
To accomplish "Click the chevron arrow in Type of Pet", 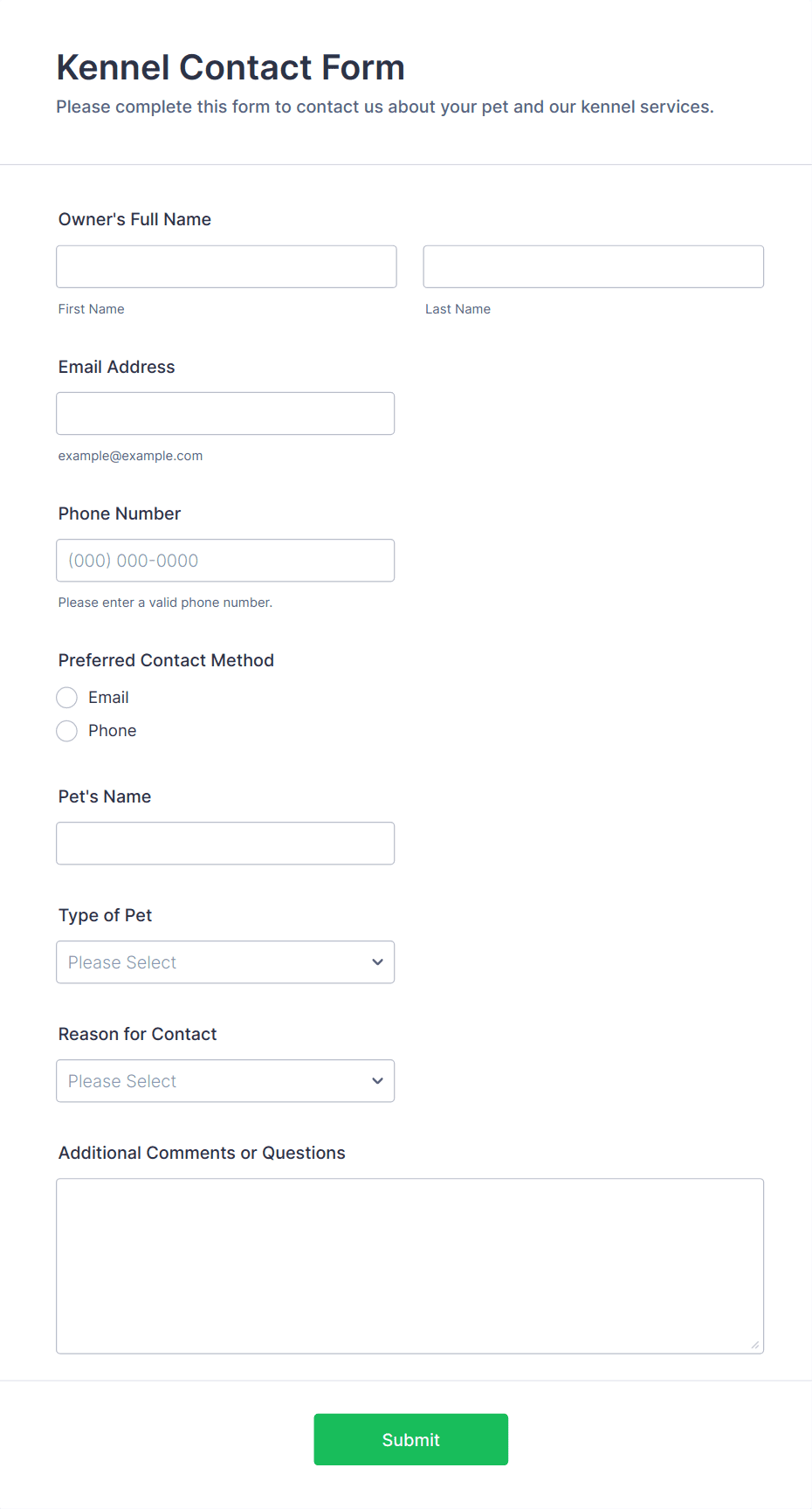I will click(x=377, y=962).
